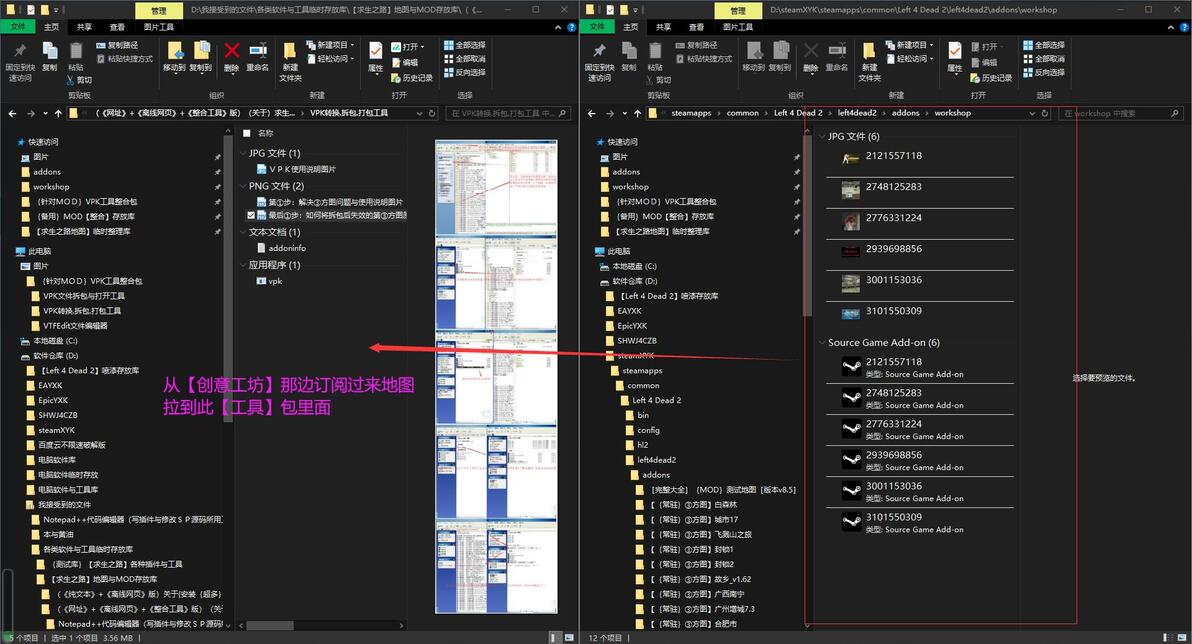Uncheck the checked PNG file 最后①步
The height and width of the screenshot is (644, 1192).
tap(251, 216)
